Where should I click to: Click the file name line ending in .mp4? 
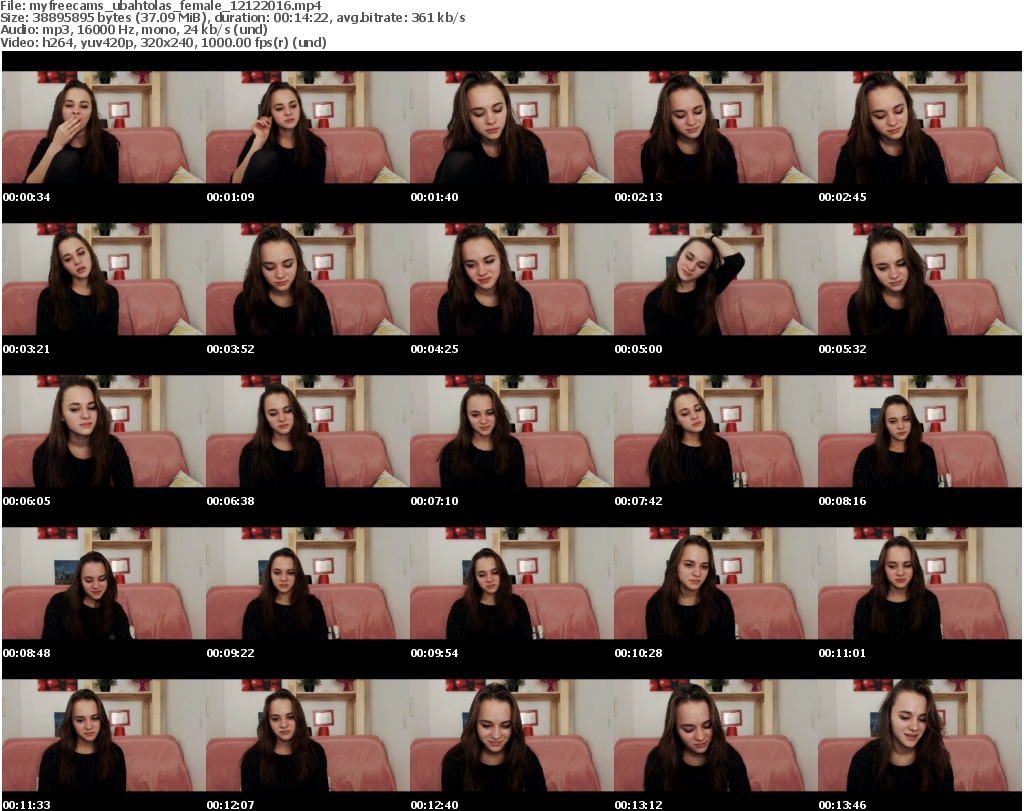tap(161, 6)
